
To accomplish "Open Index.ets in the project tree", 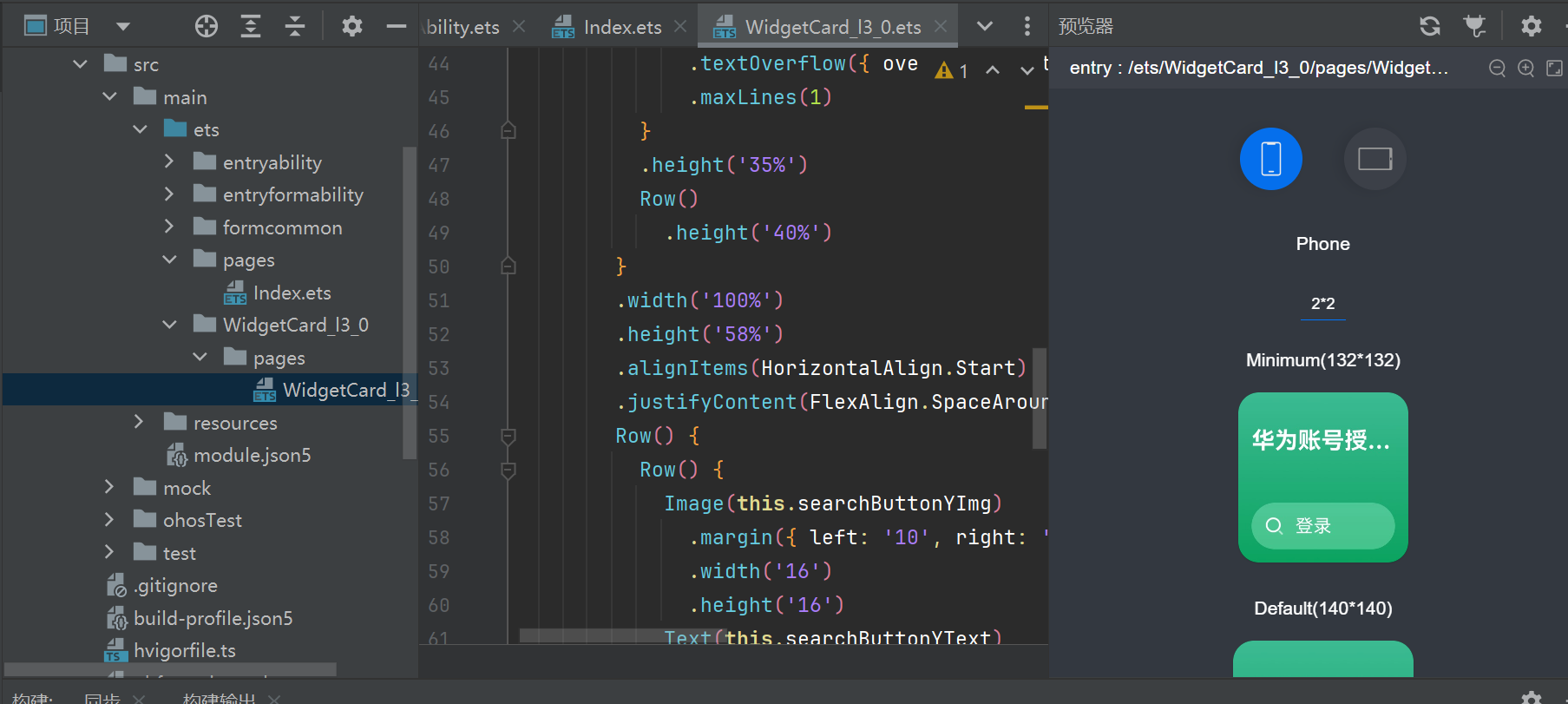I will point(278,293).
